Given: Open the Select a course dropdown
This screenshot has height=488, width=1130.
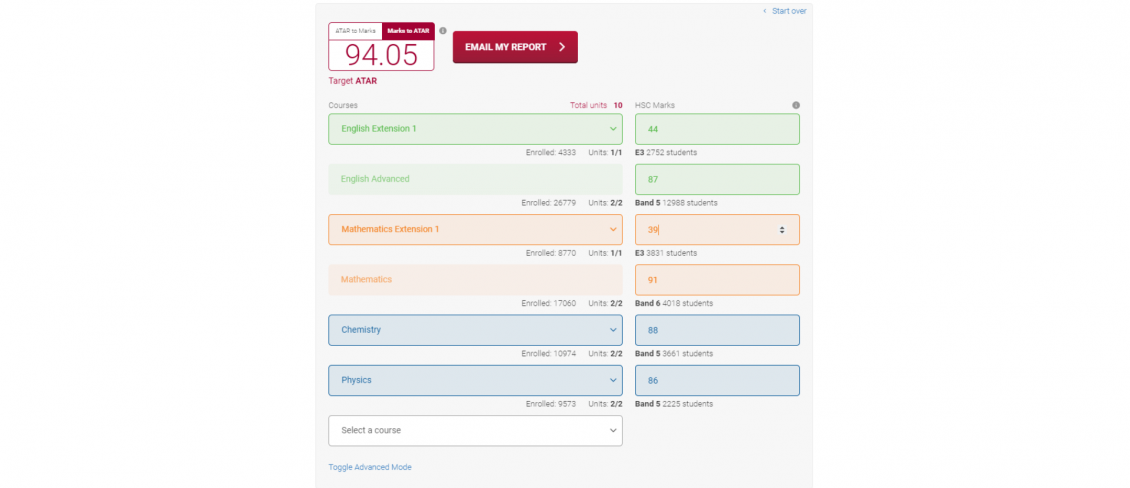Looking at the screenshot, I should click(475, 430).
